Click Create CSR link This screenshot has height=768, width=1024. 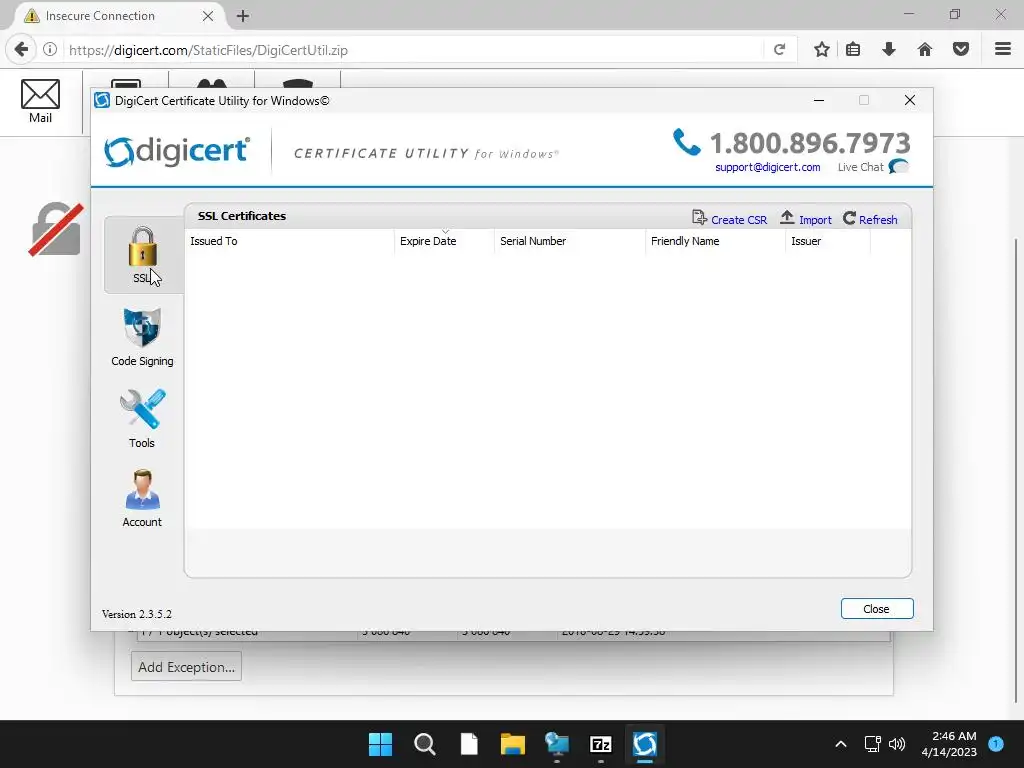[729, 219]
